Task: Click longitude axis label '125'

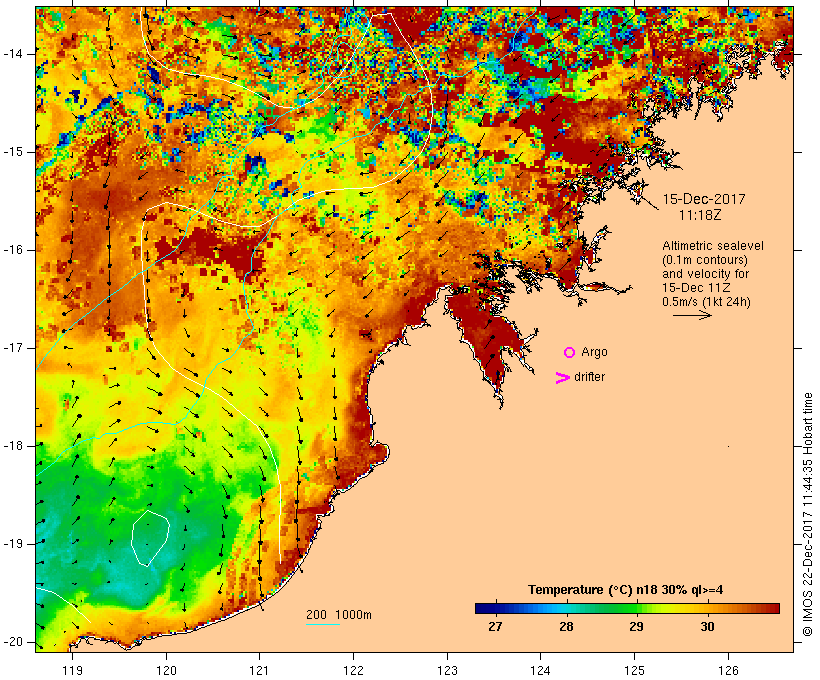Action: (x=634, y=670)
